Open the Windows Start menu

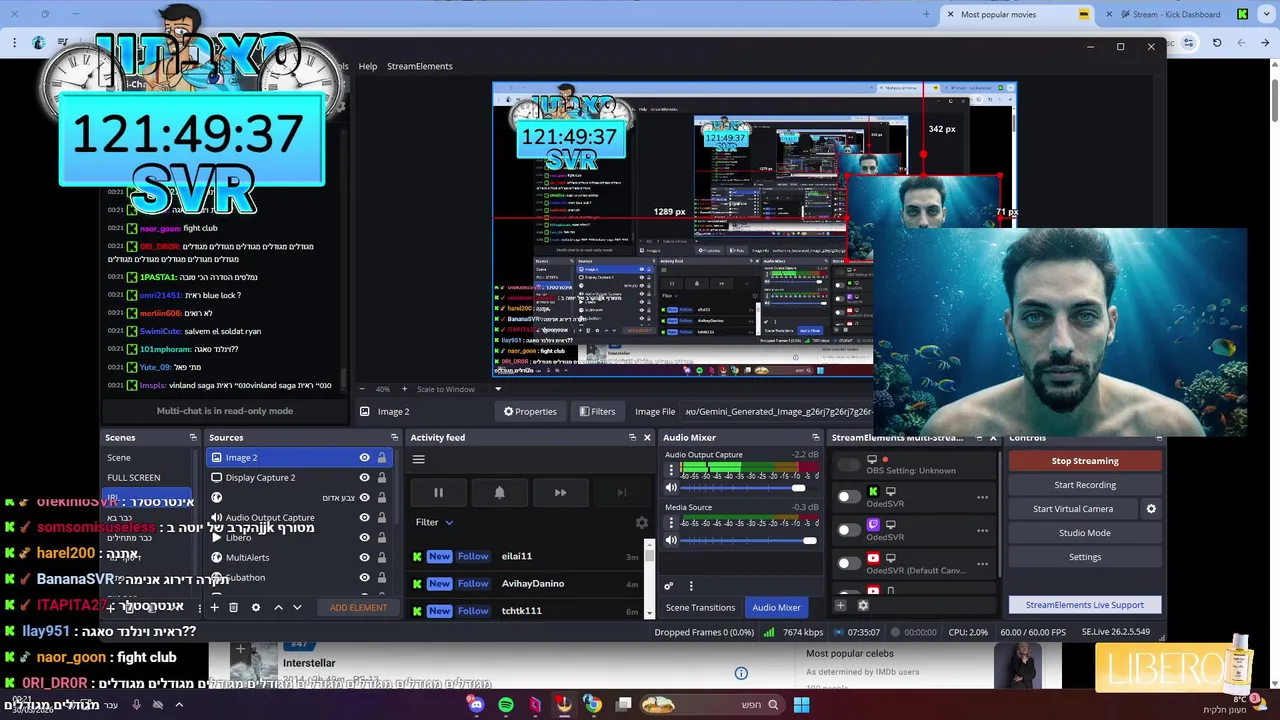(x=801, y=705)
